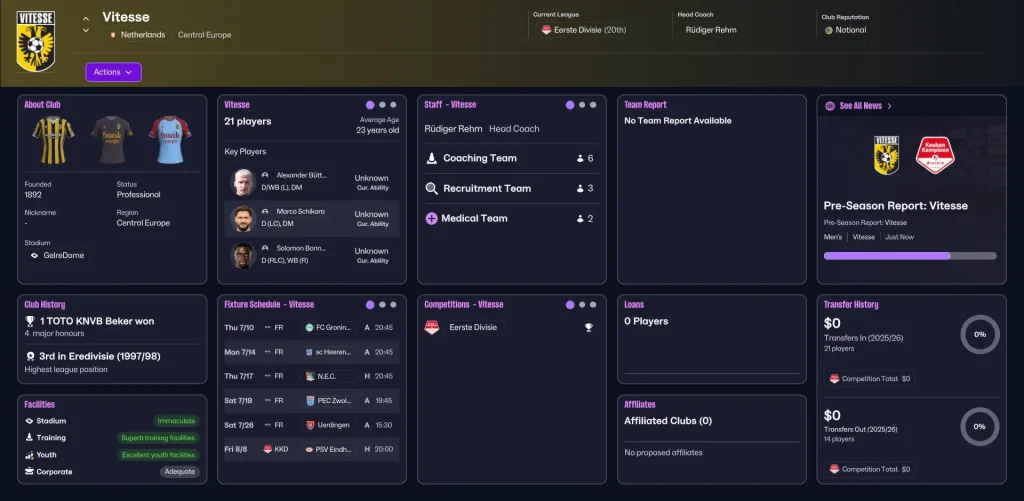Click Solomon Bonn... face portrait

coord(243,255)
